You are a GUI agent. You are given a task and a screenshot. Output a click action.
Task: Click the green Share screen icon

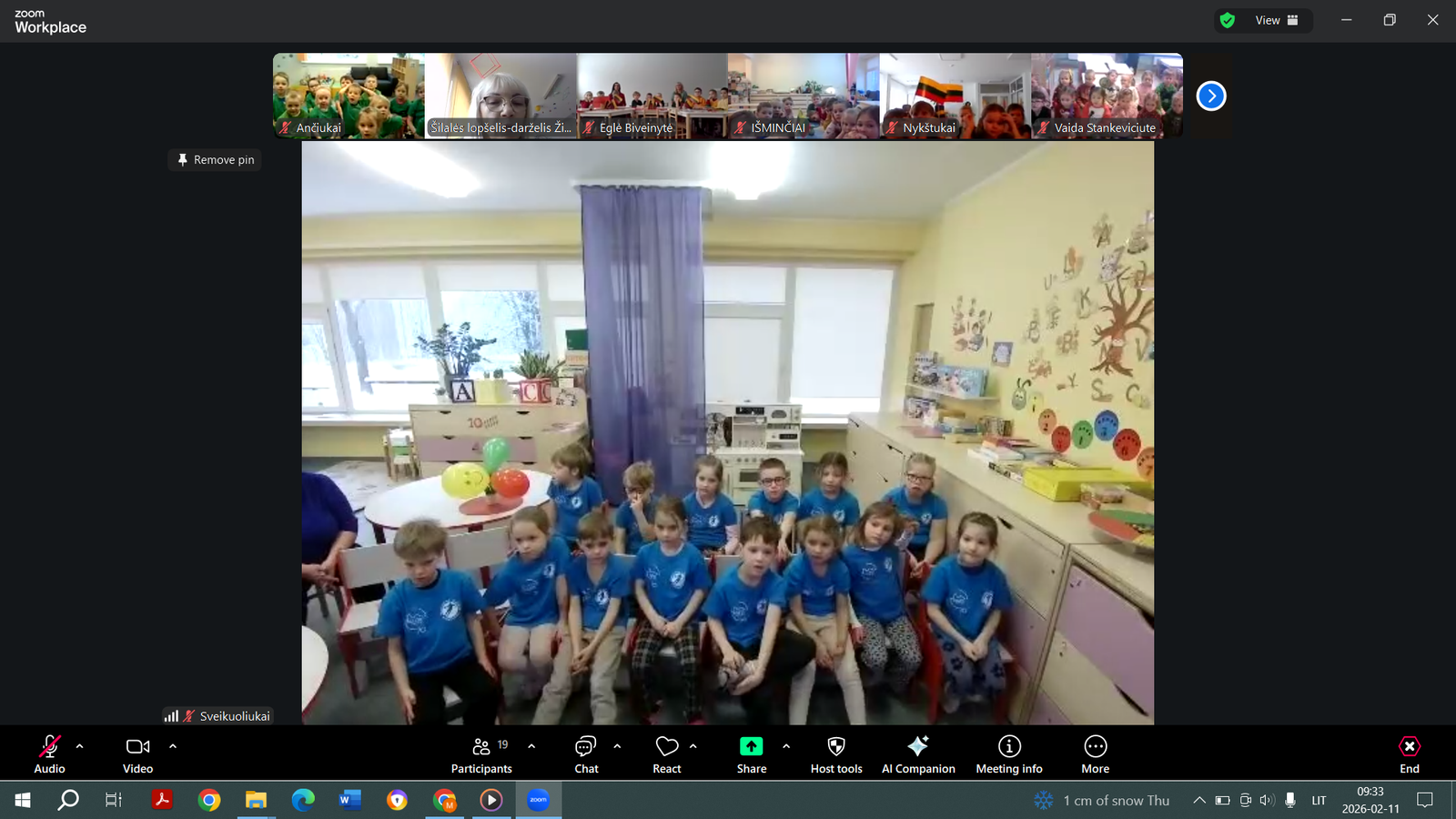coord(751,747)
